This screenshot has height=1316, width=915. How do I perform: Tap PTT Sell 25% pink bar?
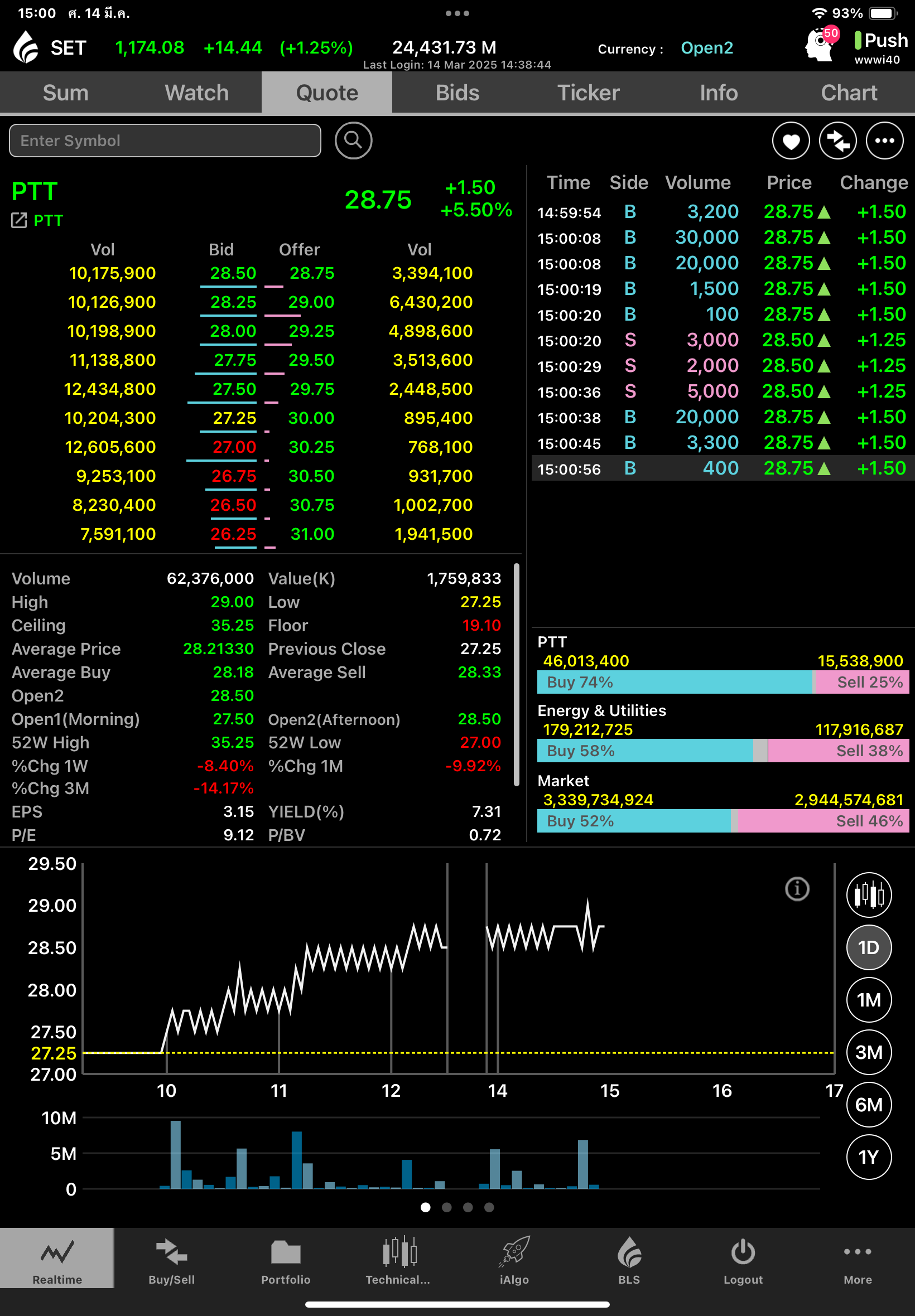coord(862,682)
